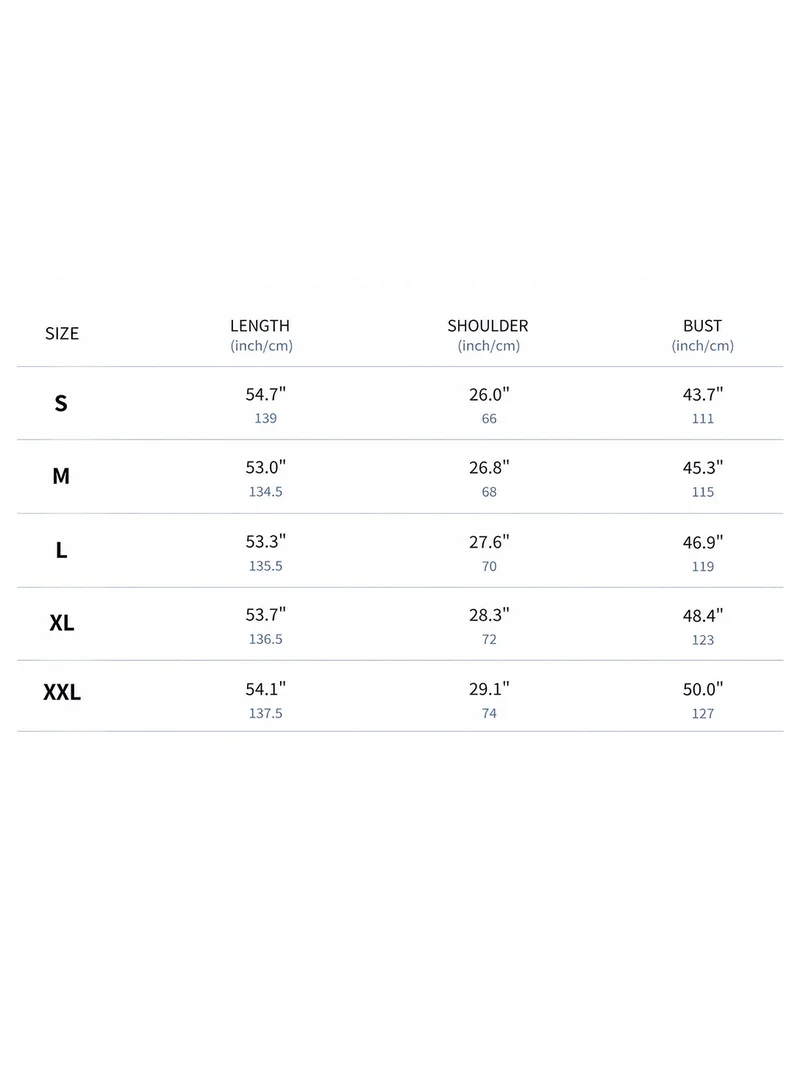
Task: Select the 26.0" shoulder measurement
Action: pyautogui.click(x=489, y=394)
